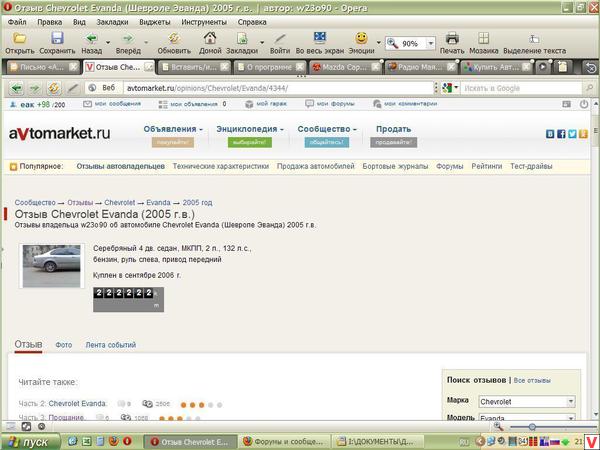Click the Все отзывы link
This screenshot has width=600, height=450.
(532, 381)
